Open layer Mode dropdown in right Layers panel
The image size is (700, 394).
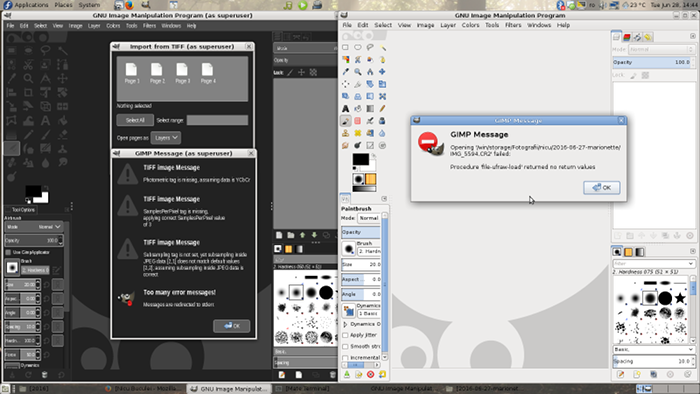coord(662,50)
